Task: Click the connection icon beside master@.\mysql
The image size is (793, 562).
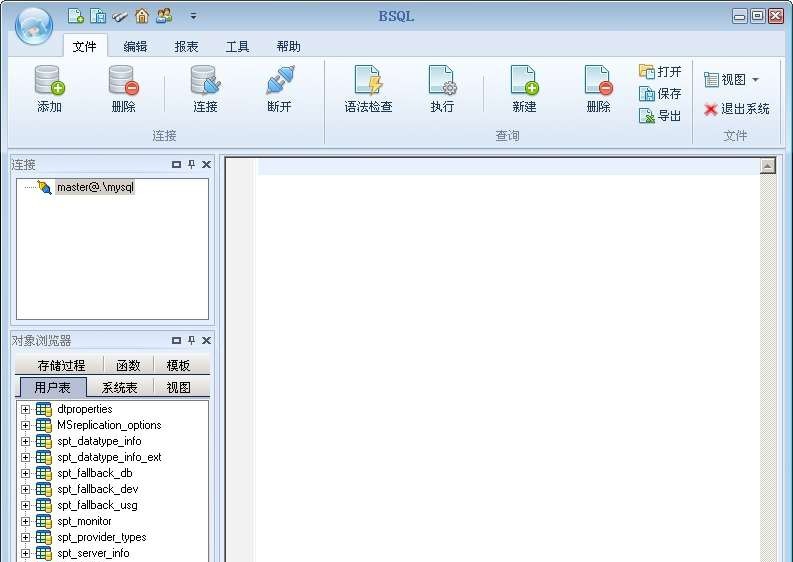Action: 45,188
